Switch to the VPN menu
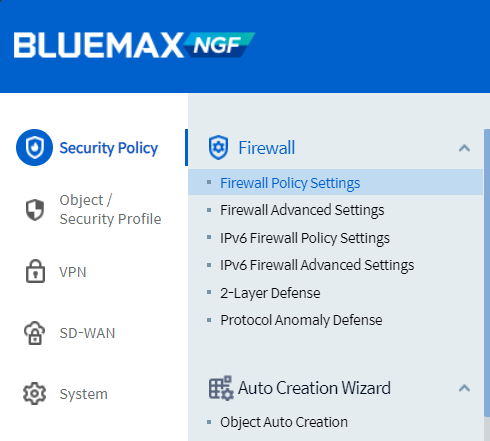Viewport: 490px width, 441px height. click(x=73, y=272)
